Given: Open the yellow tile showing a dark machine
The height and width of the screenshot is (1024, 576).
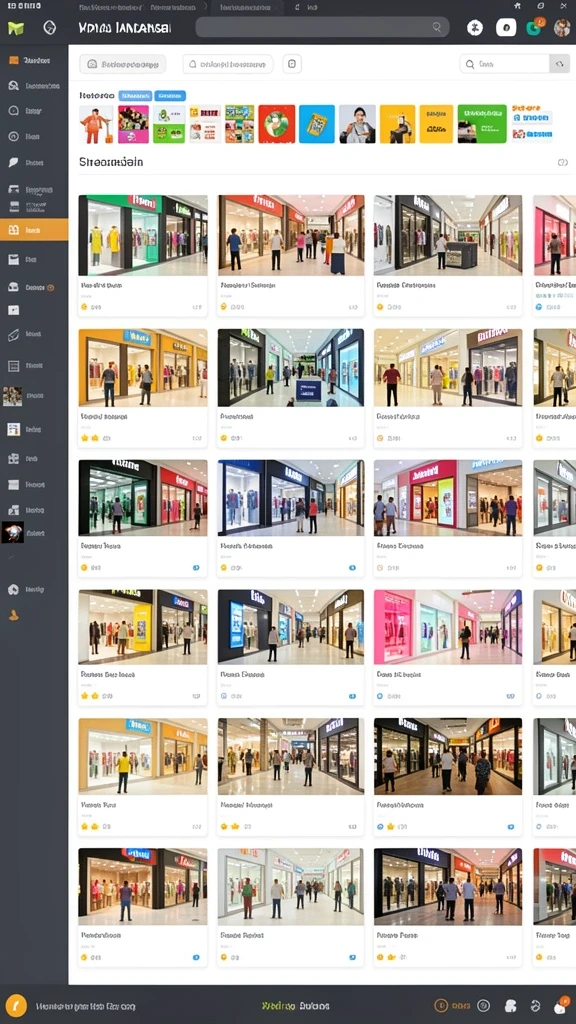Looking at the screenshot, I should [397, 124].
